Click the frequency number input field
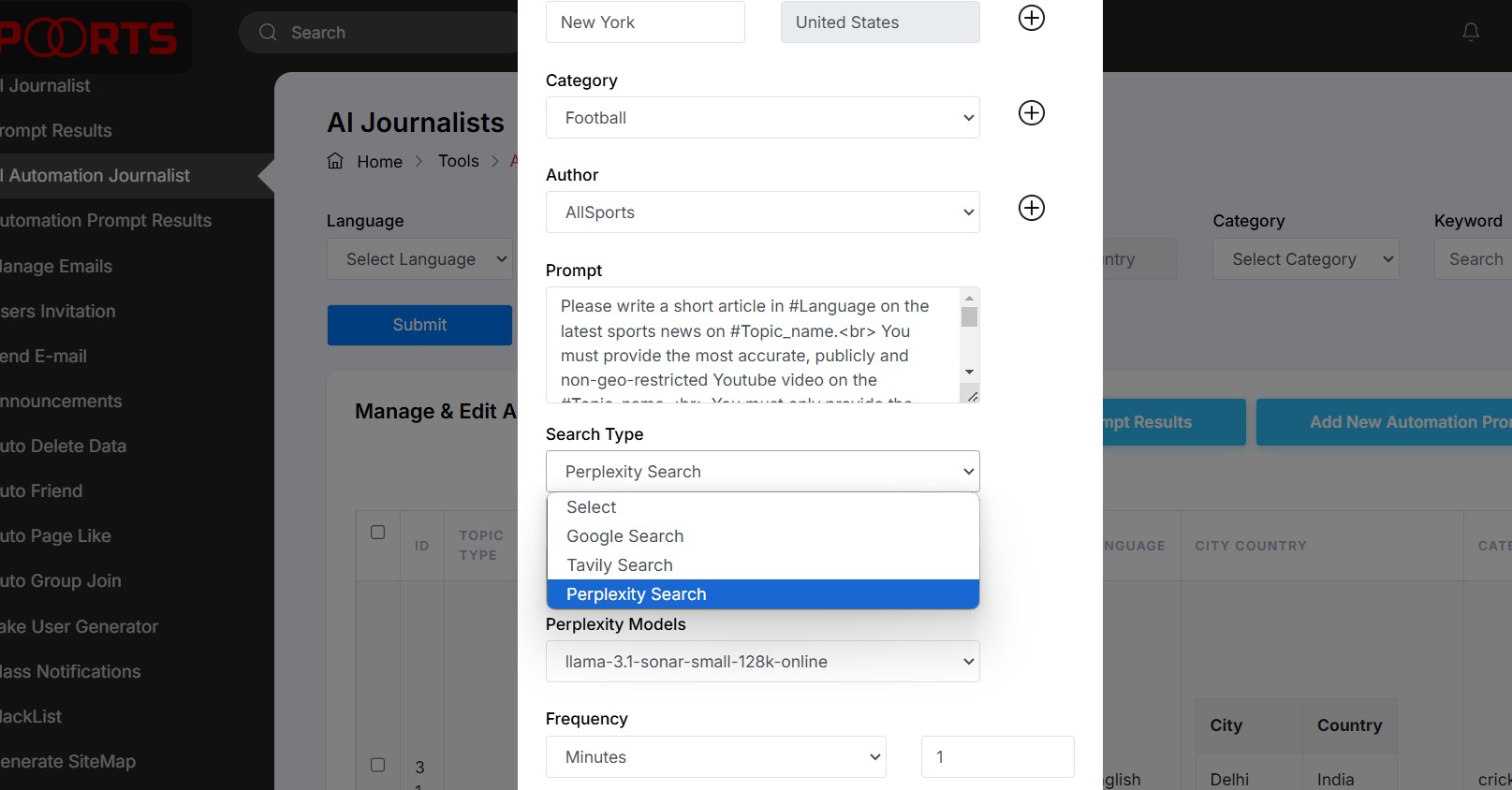 [997, 757]
